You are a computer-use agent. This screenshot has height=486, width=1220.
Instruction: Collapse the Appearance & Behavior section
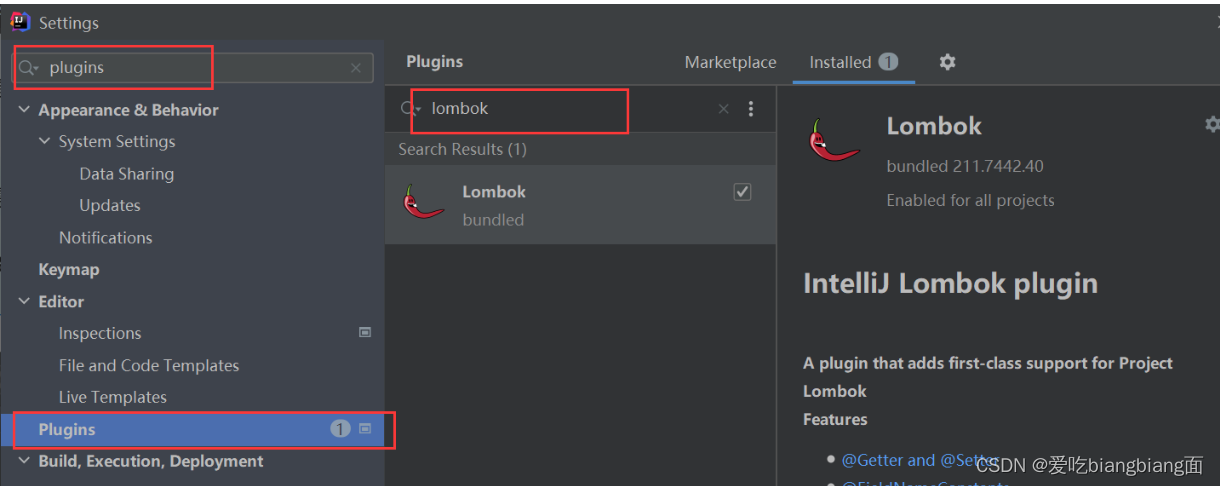pos(24,110)
